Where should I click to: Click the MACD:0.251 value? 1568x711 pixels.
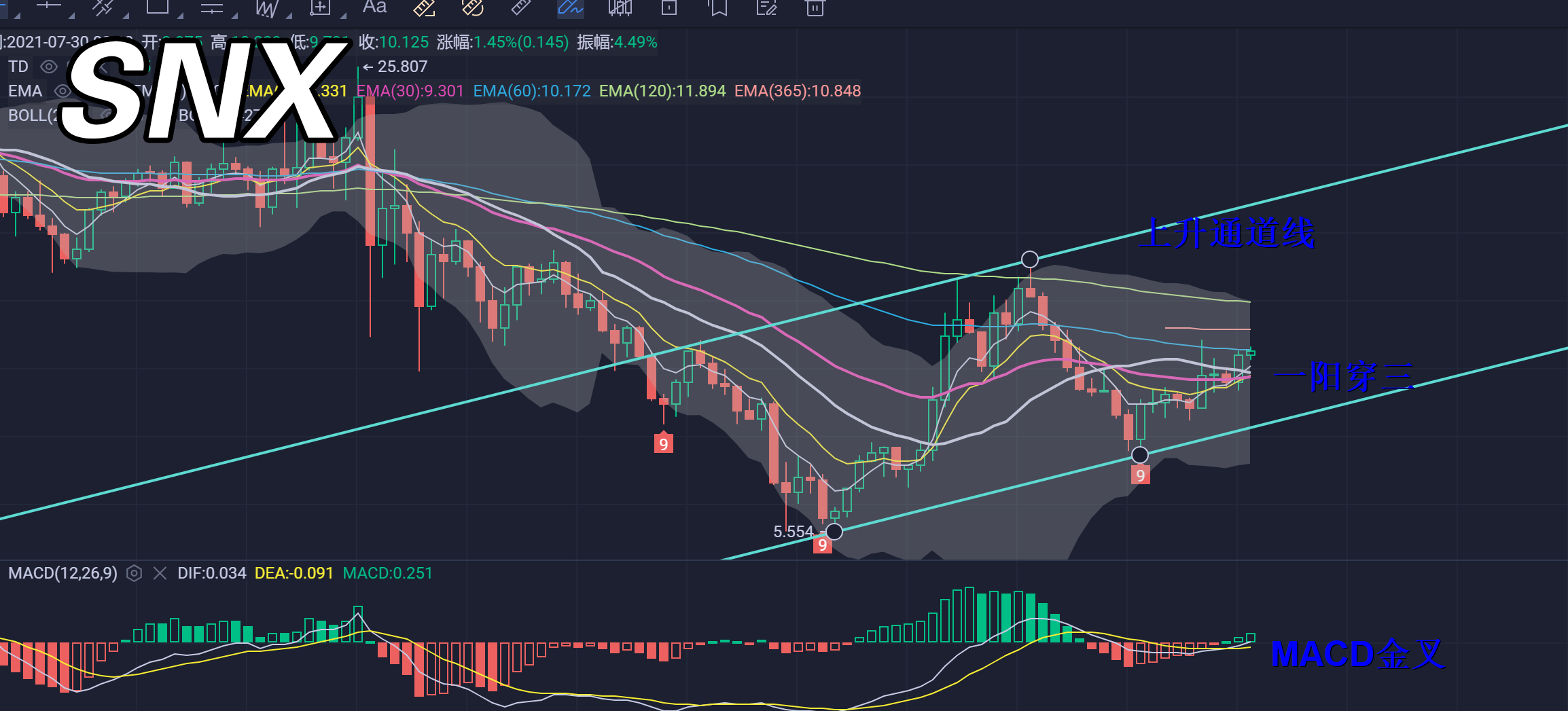[388, 573]
